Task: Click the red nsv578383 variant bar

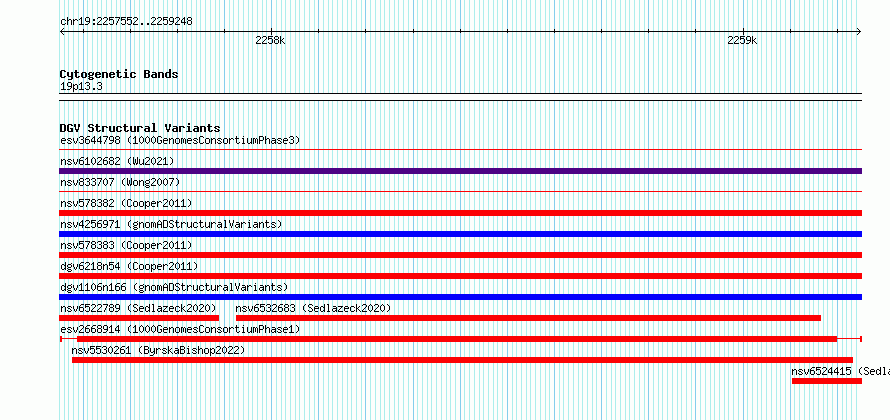Action: pyautogui.click(x=460, y=255)
